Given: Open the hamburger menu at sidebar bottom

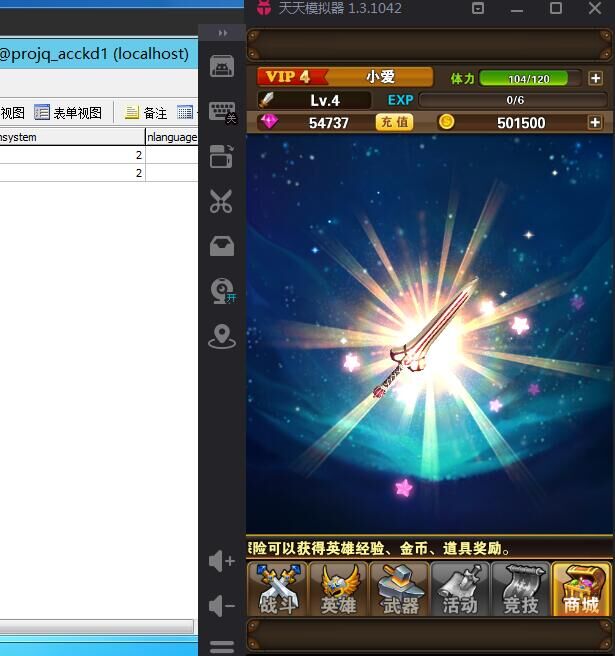Looking at the screenshot, I should click(x=221, y=646).
